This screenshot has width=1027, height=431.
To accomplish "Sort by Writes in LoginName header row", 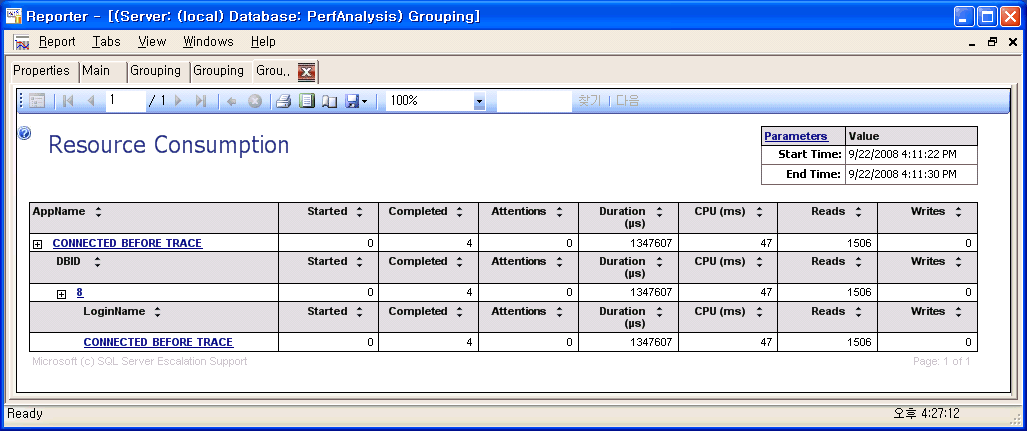I will [x=958, y=312].
